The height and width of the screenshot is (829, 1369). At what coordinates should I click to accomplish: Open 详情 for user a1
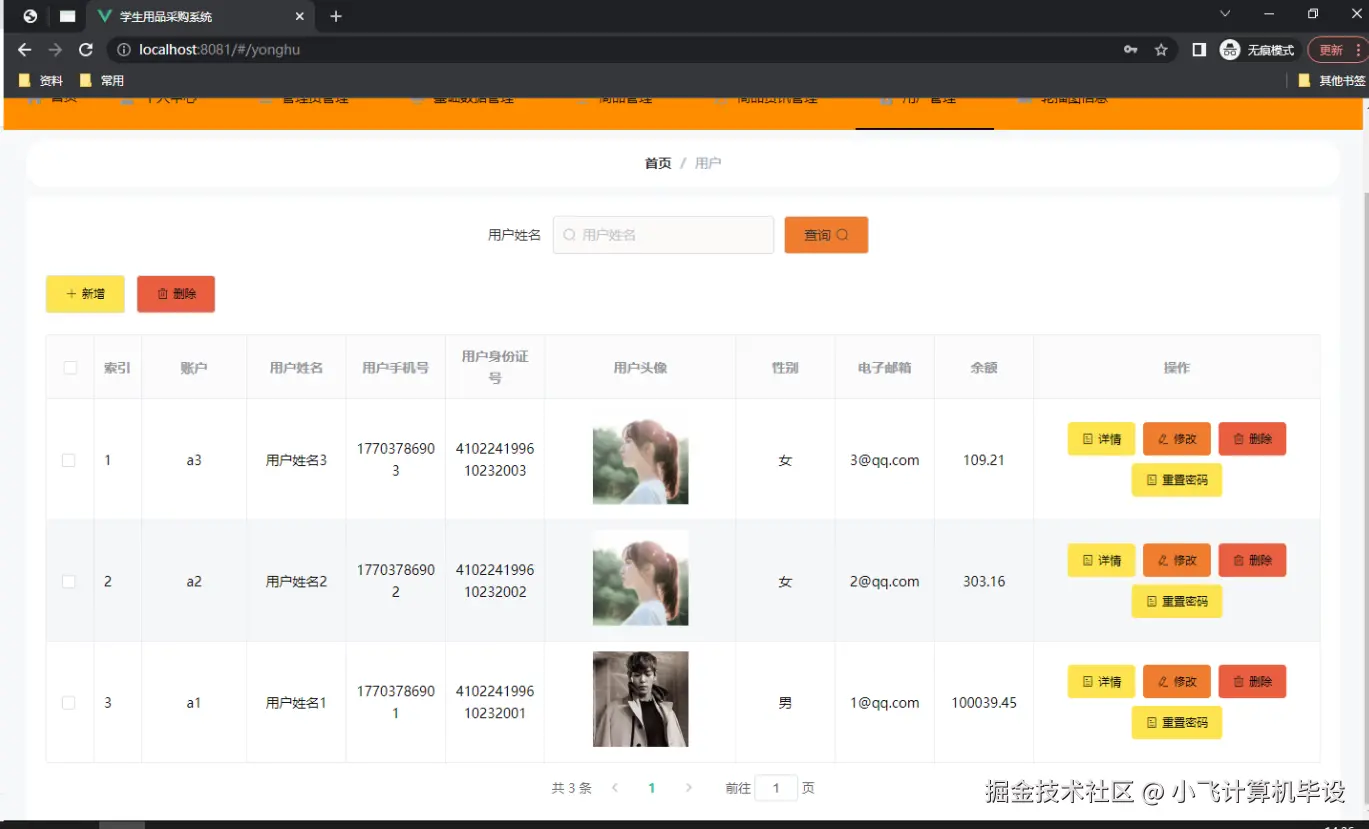1101,681
